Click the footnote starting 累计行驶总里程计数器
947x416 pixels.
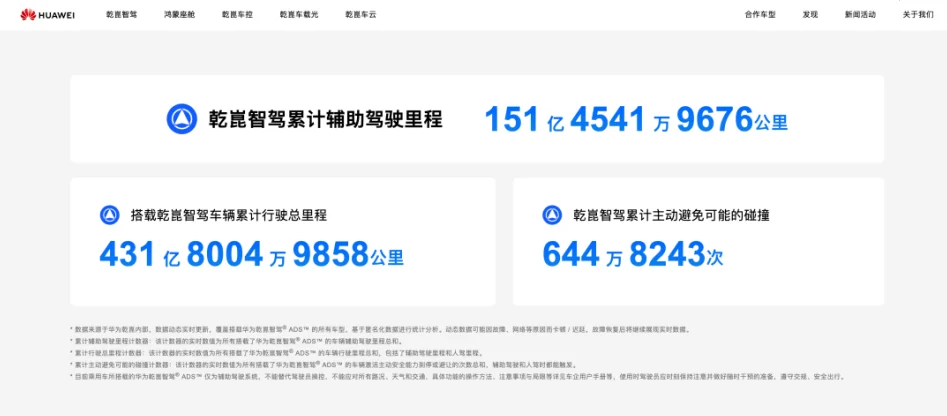277,353
